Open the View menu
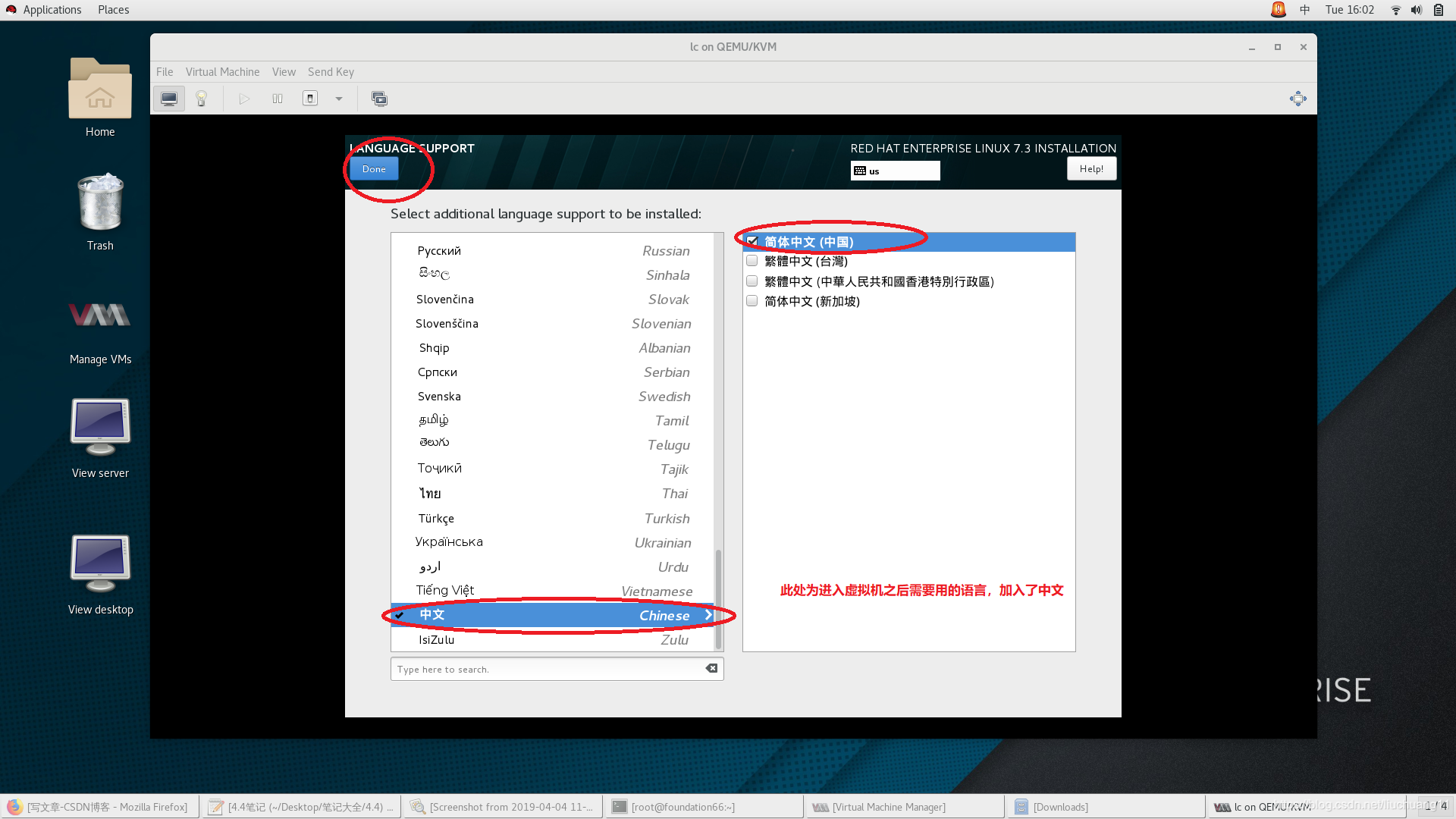Image resolution: width=1456 pixels, height=819 pixels. [284, 72]
